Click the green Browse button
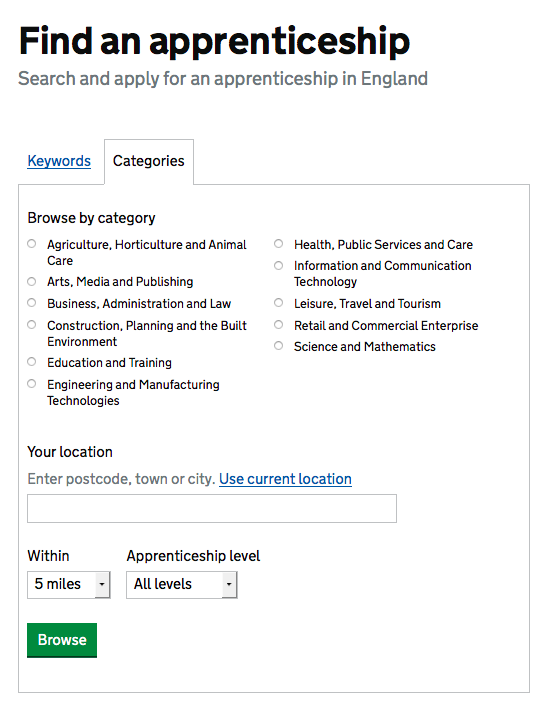Screen dimensions: 540x710 [62, 640]
